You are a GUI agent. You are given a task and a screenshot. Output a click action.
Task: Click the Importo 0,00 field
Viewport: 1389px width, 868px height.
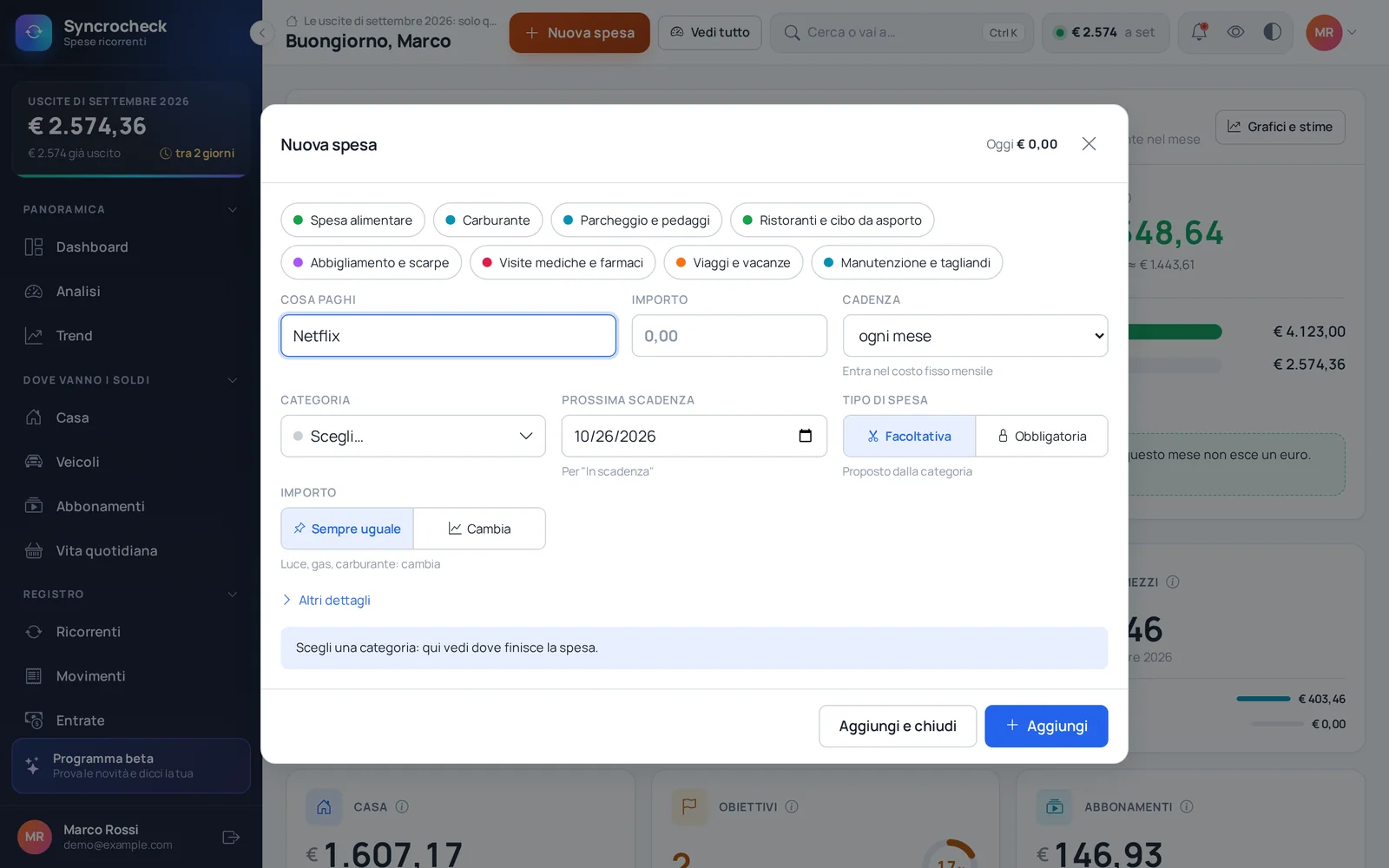tap(729, 336)
